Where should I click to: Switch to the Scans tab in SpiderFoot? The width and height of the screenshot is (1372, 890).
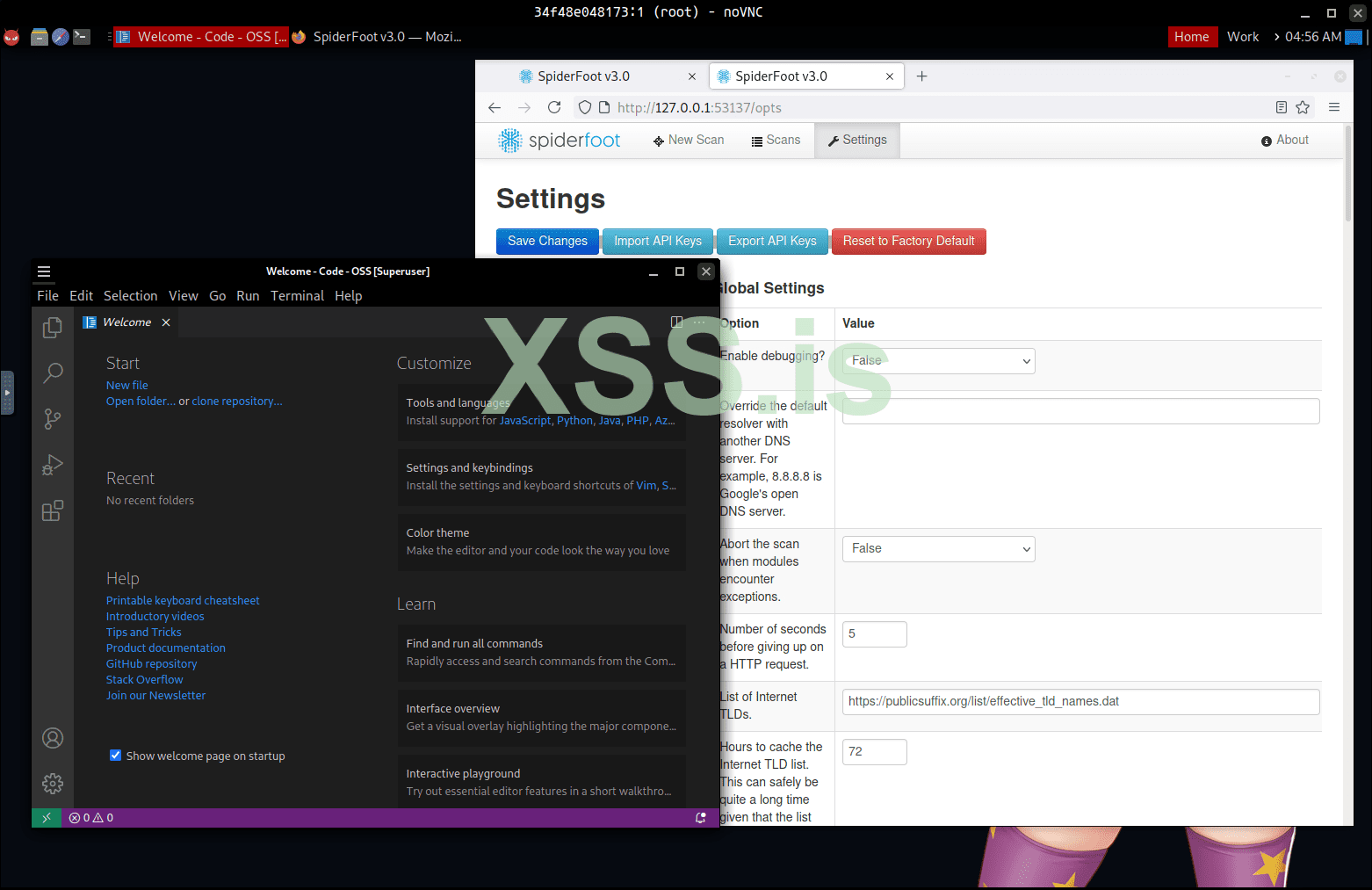pos(776,140)
